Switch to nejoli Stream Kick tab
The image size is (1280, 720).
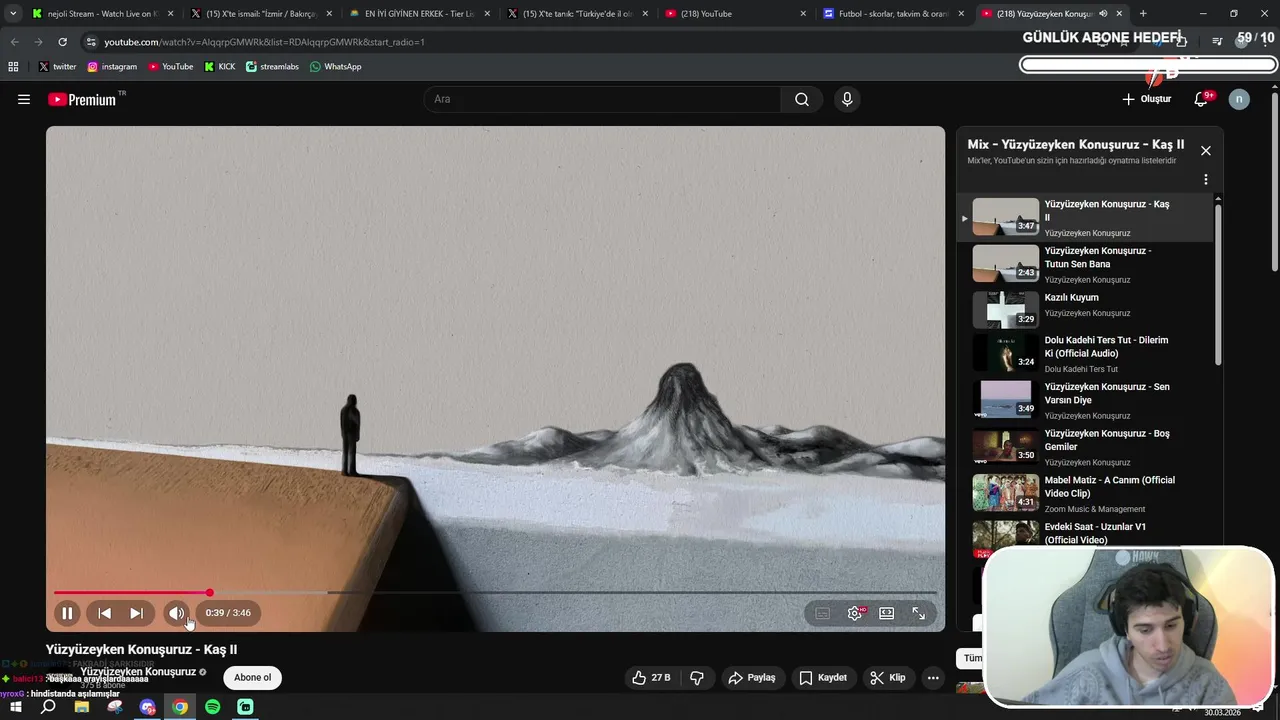click(x=103, y=14)
